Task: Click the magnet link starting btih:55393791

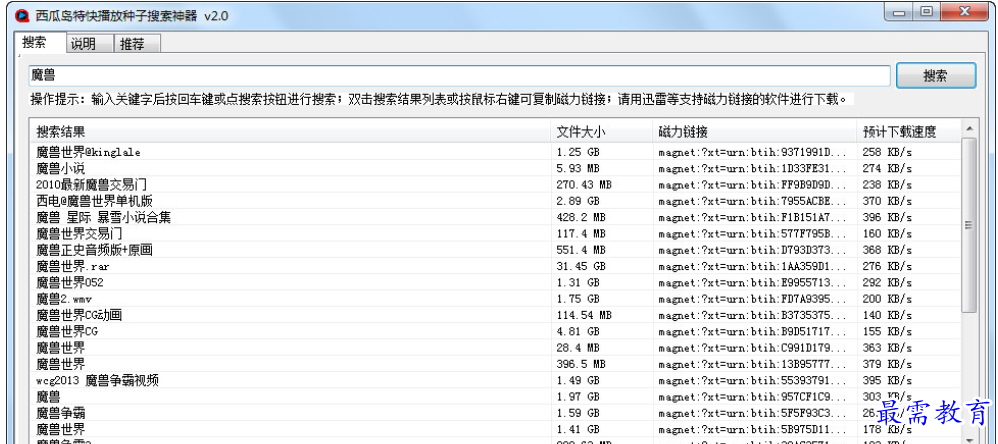Action: 753,380
